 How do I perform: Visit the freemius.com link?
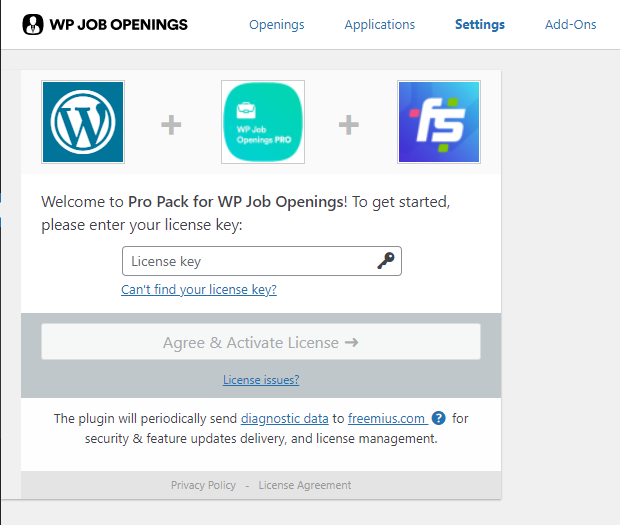tap(386, 418)
